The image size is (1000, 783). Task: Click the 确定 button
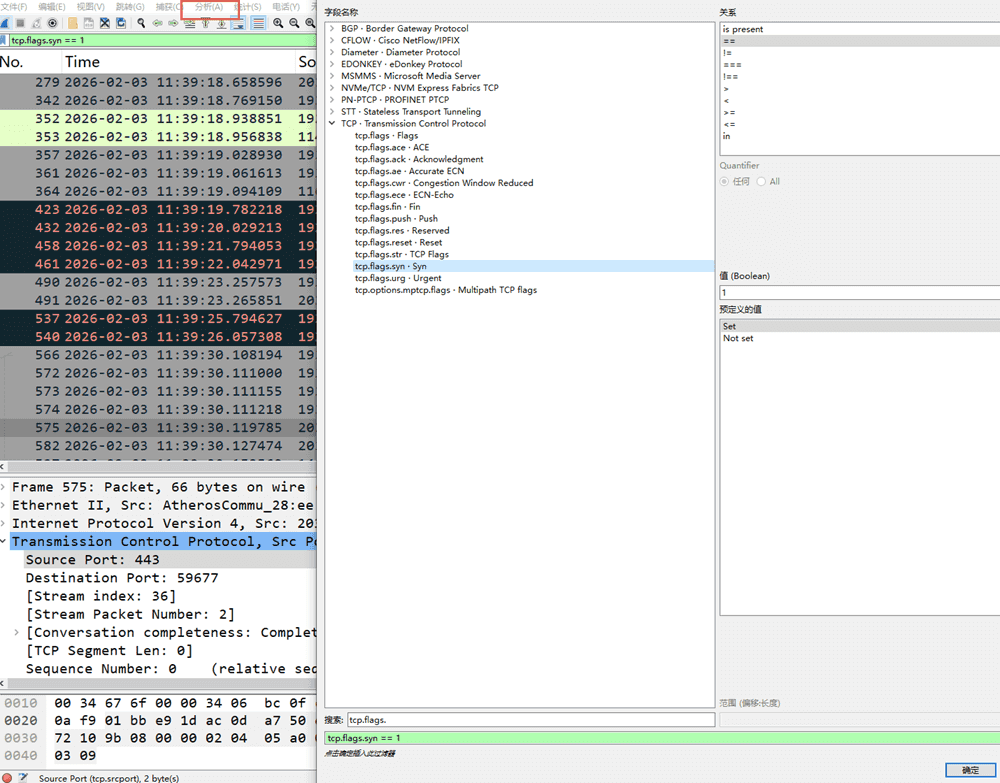(x=970, y=770)
